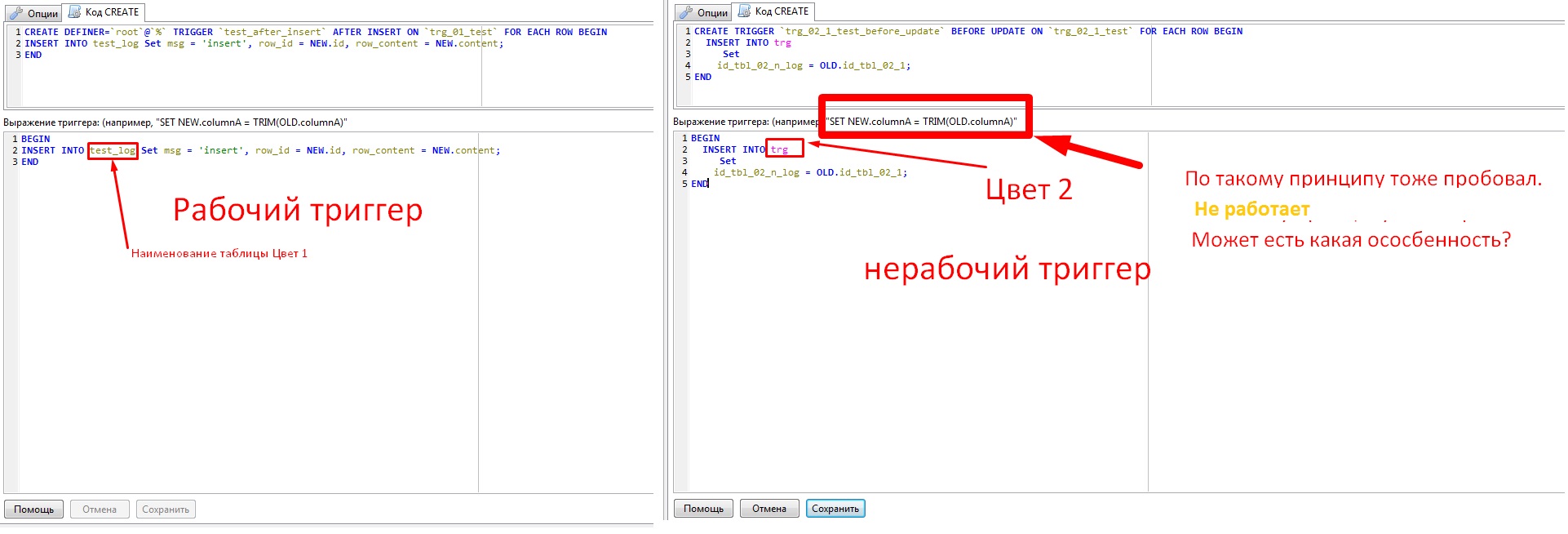
Task: Click OLD.id_tbl_02_1 in right trigger body editor
Action: 862,172
